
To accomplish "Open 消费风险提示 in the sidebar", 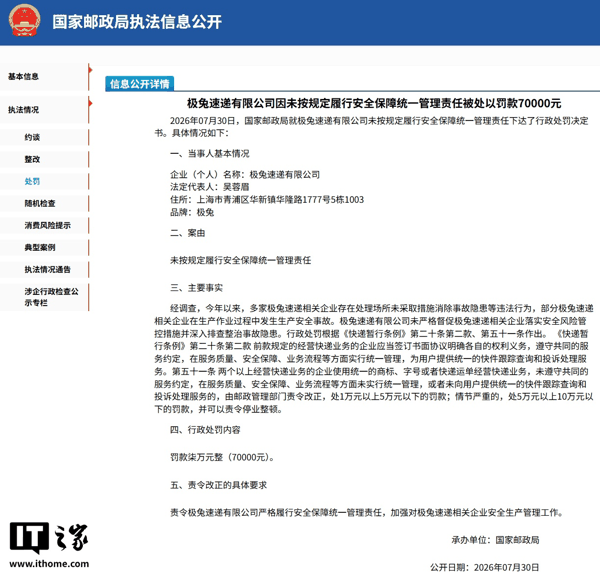I will click(47, 225).
